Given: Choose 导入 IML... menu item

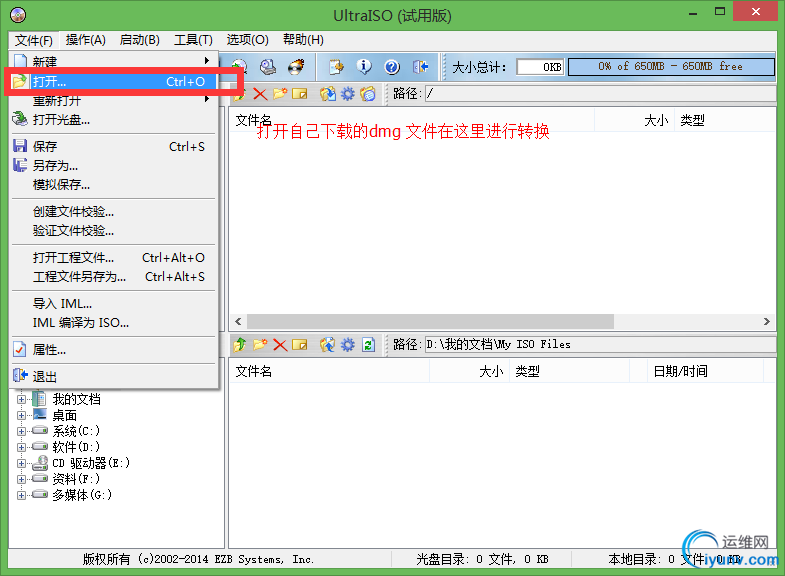Looking at the screenshot, I should click(x=114, y=304).
